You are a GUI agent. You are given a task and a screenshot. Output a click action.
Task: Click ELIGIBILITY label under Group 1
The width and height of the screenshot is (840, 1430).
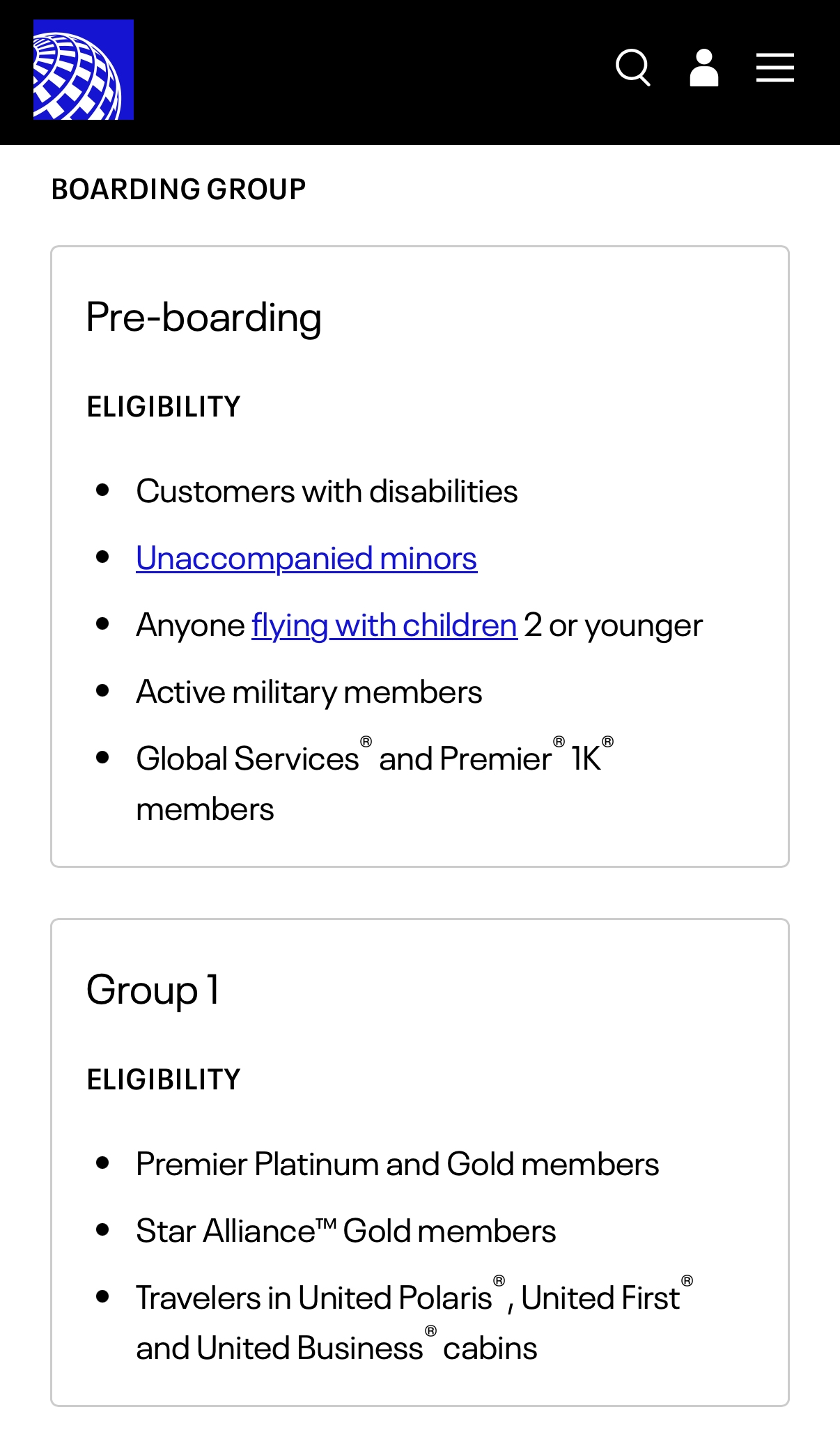pos(164,1080)
